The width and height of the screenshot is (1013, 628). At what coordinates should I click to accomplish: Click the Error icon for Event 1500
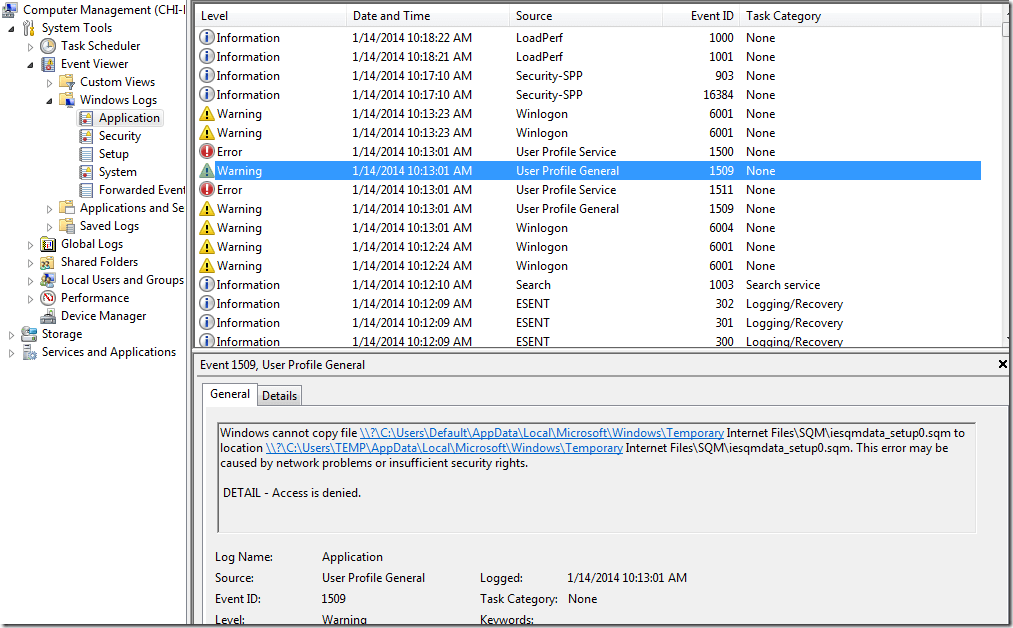point(207,152)
